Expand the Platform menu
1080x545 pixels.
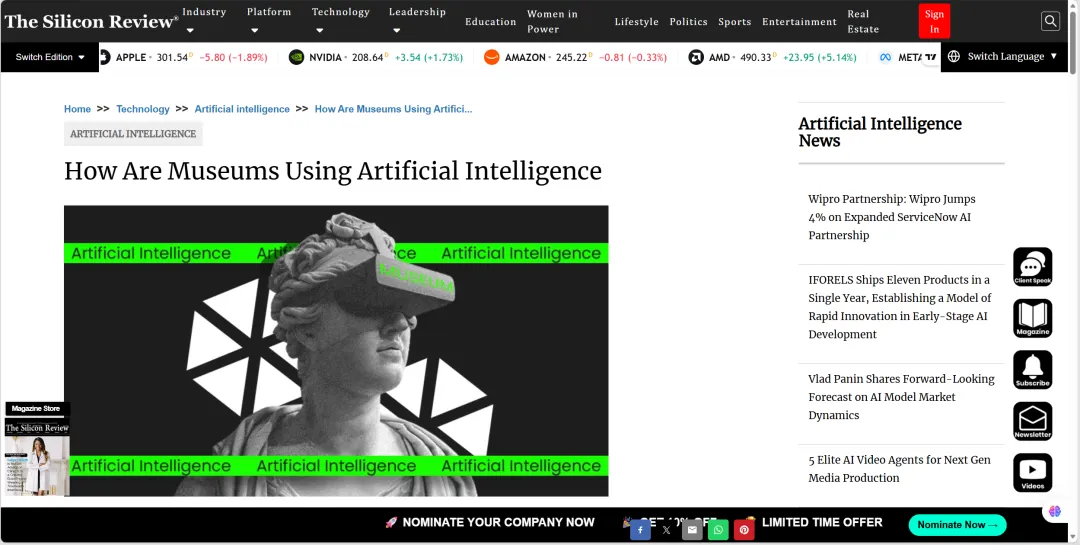point(269,20)
